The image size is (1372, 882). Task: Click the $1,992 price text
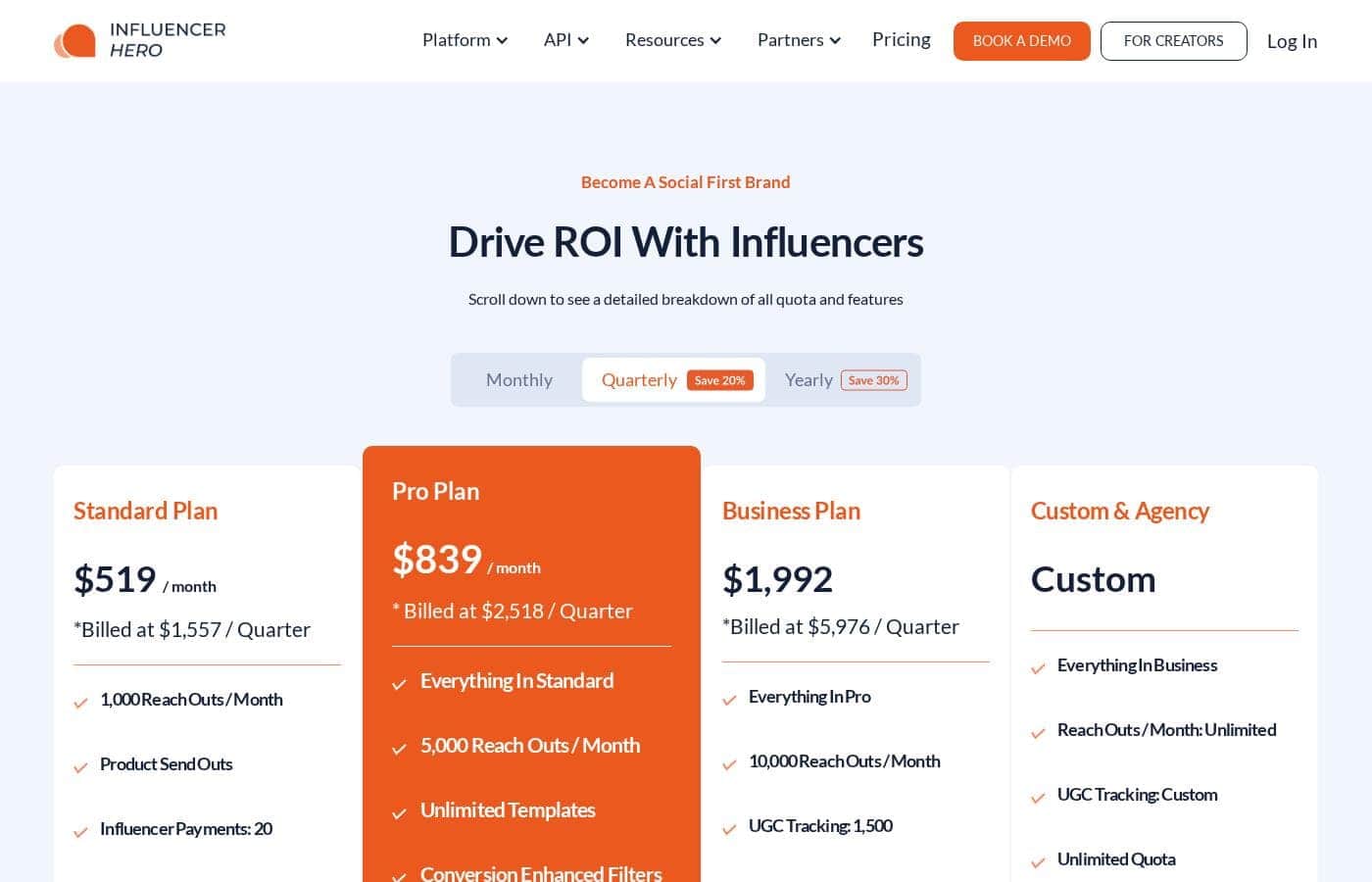click(x=777, y=579)
